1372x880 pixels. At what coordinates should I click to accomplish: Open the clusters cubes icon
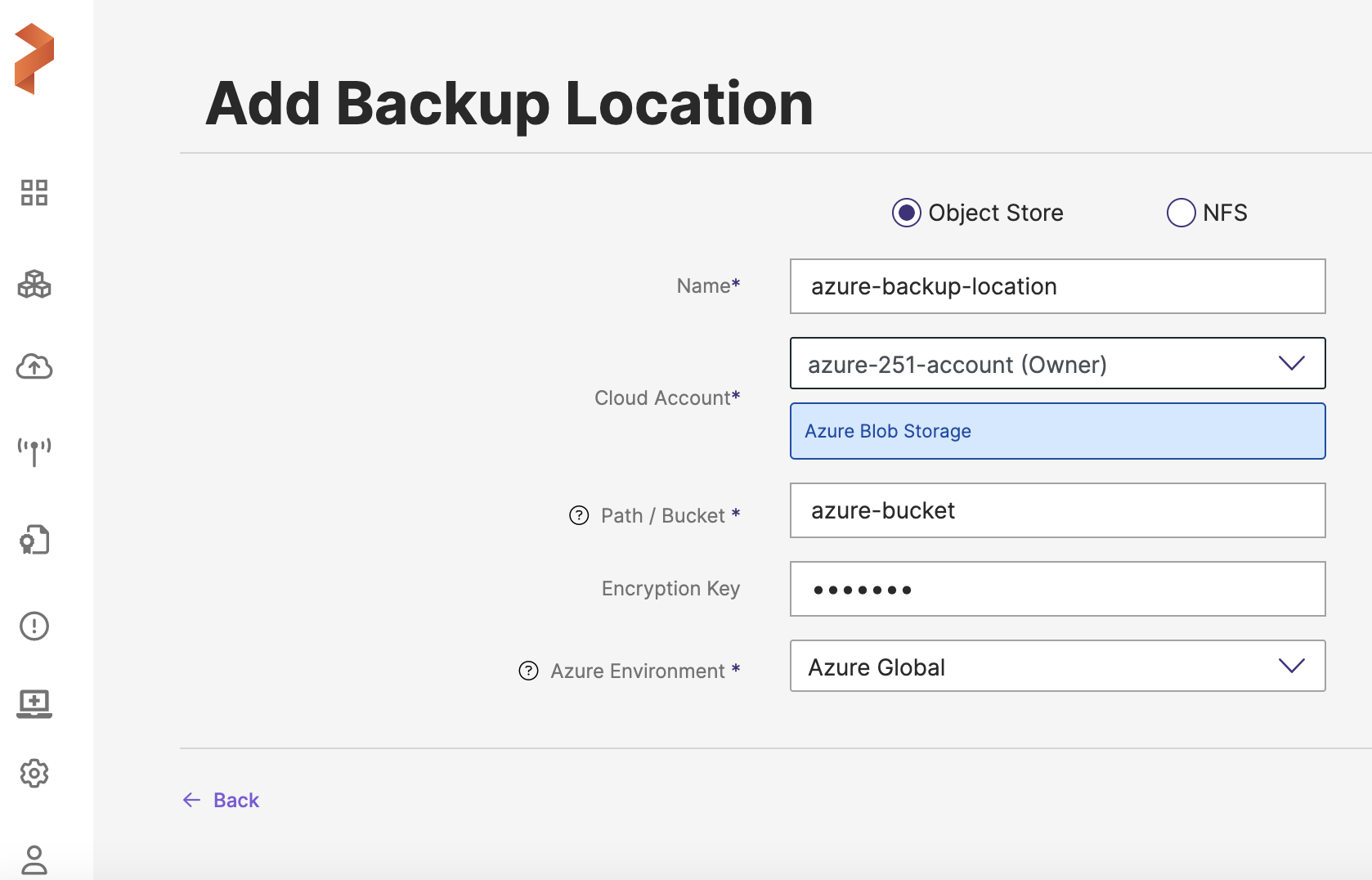coord(34,285)
